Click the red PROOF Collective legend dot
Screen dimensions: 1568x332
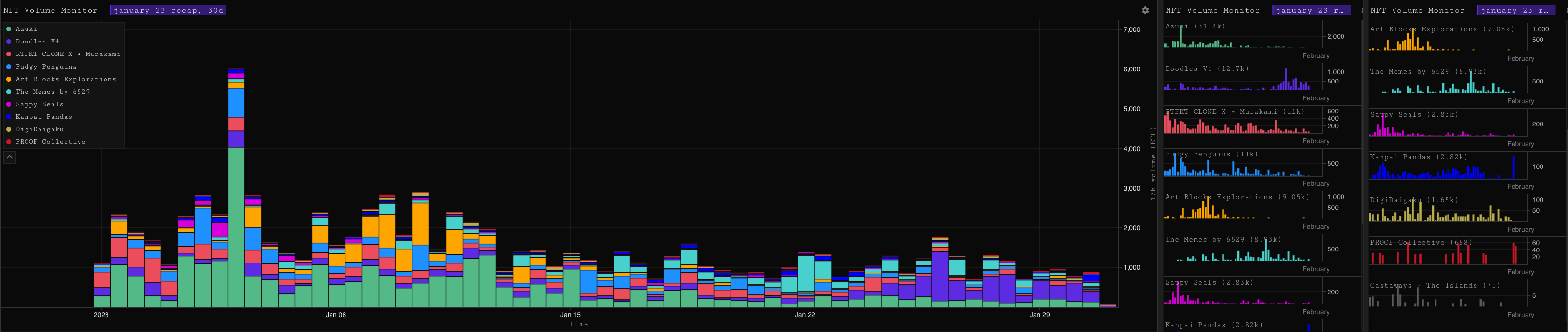[x=9, y=142]
